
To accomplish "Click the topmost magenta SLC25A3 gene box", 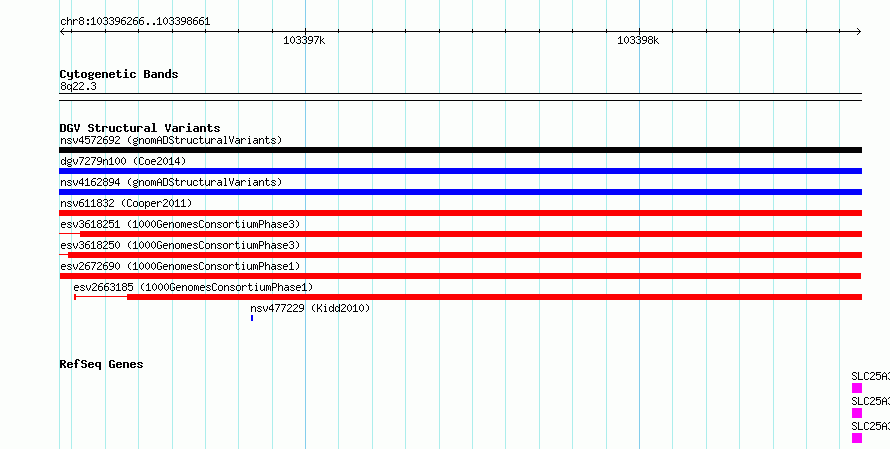I will (x=857, y=388).
